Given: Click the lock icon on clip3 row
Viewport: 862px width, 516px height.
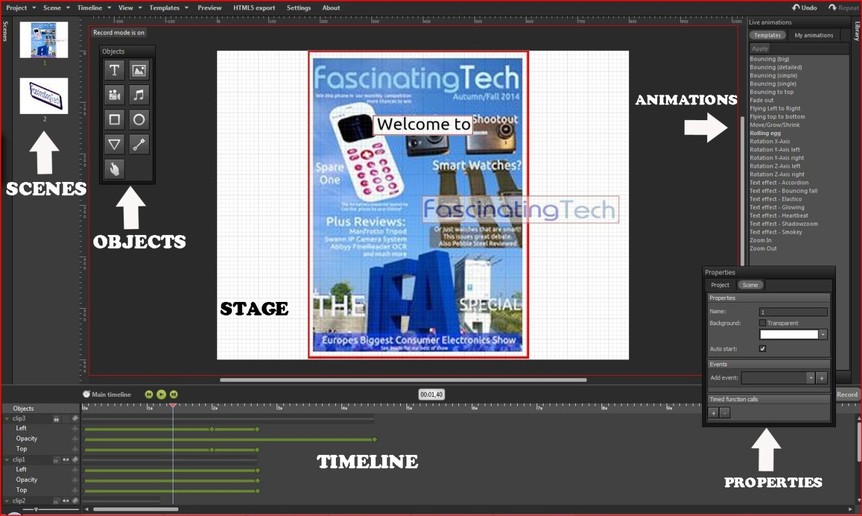Looking at the screenshot, I should (56, 419).
